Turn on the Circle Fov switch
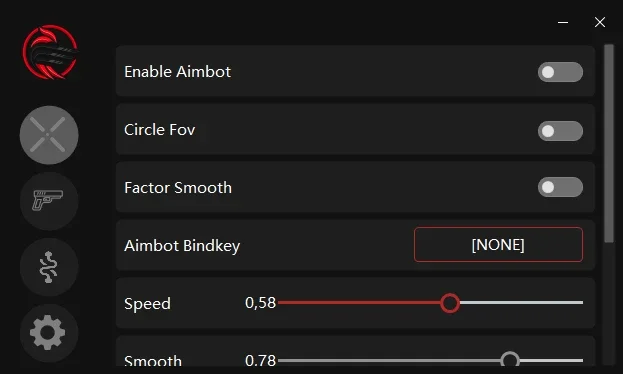This screenshot has height=374, width=623. pyautogui.click(x=560, y=131)
